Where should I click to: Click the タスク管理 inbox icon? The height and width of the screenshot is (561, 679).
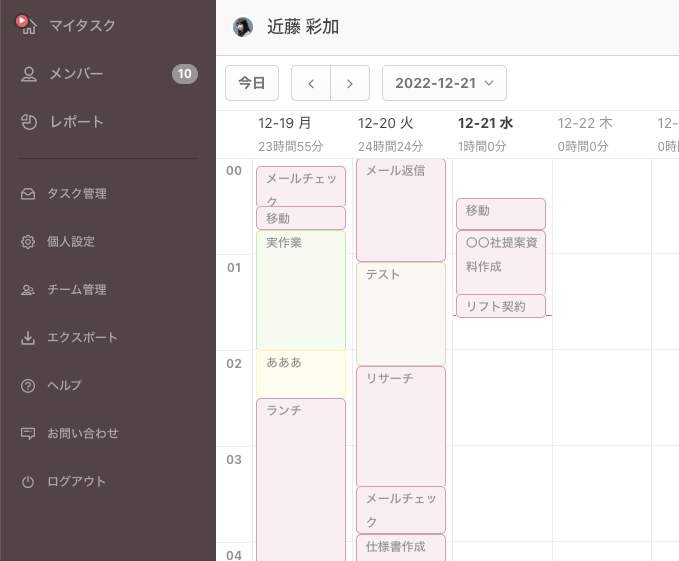[x=28, y=193]
